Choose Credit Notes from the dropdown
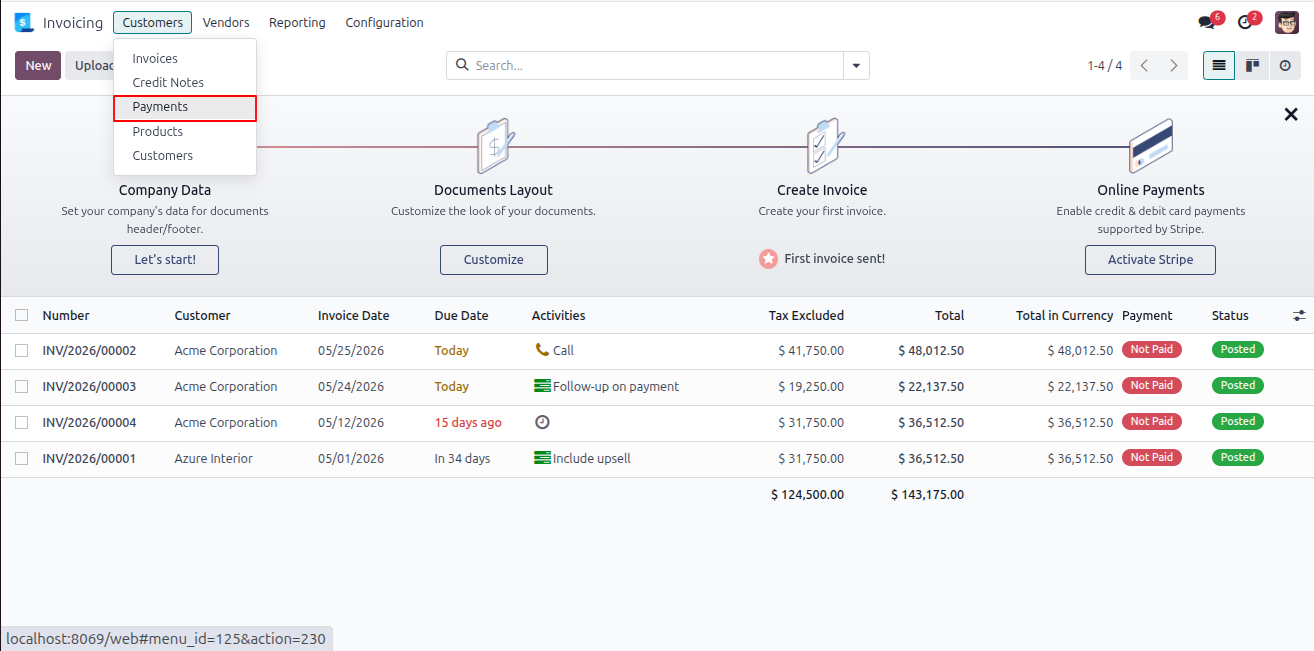This screenshot has width=1314, height=651. [185, 83]
